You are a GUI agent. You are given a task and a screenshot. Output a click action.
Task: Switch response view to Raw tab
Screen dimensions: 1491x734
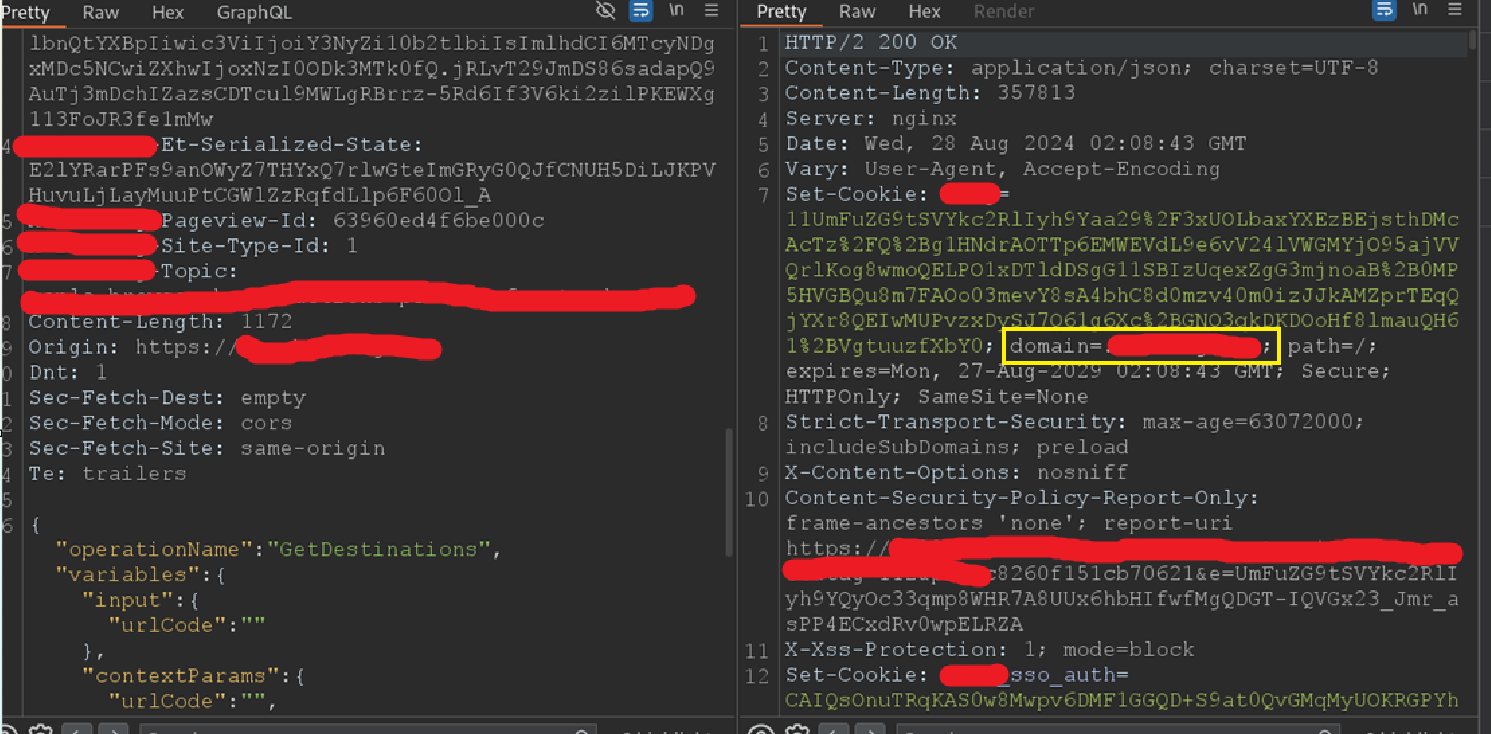(x=857, y=12)
